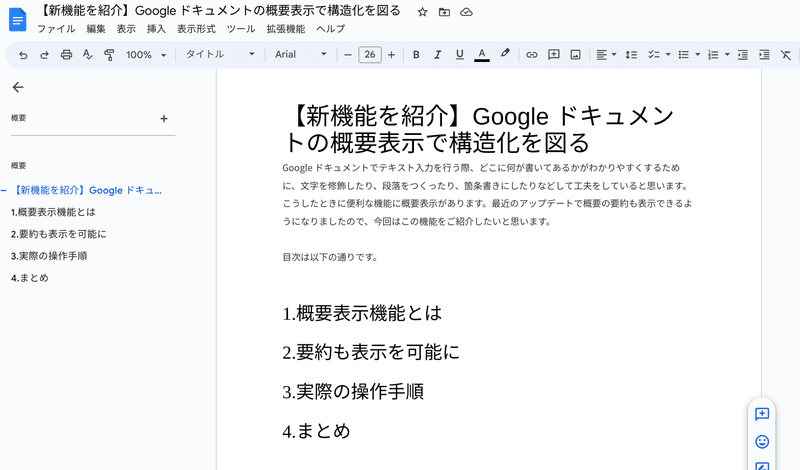Open the 拡張機能 menu
The width and height of the screenshot is (800, 470).
point(286,29)
